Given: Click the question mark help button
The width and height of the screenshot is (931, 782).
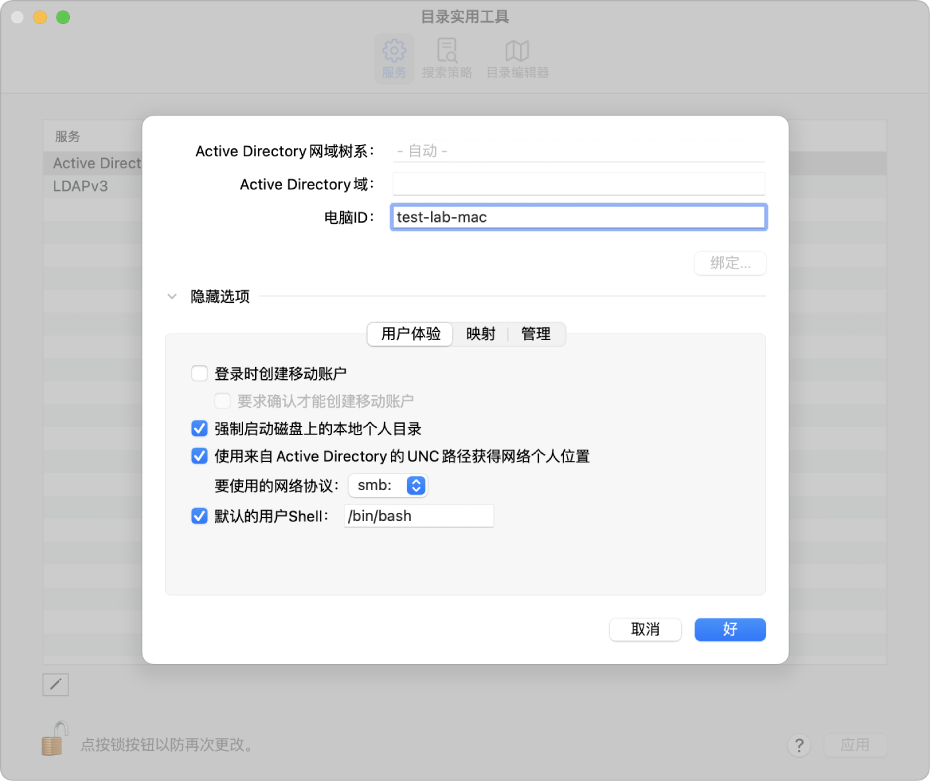Looking at the screenshot, I should pos(799,745).
